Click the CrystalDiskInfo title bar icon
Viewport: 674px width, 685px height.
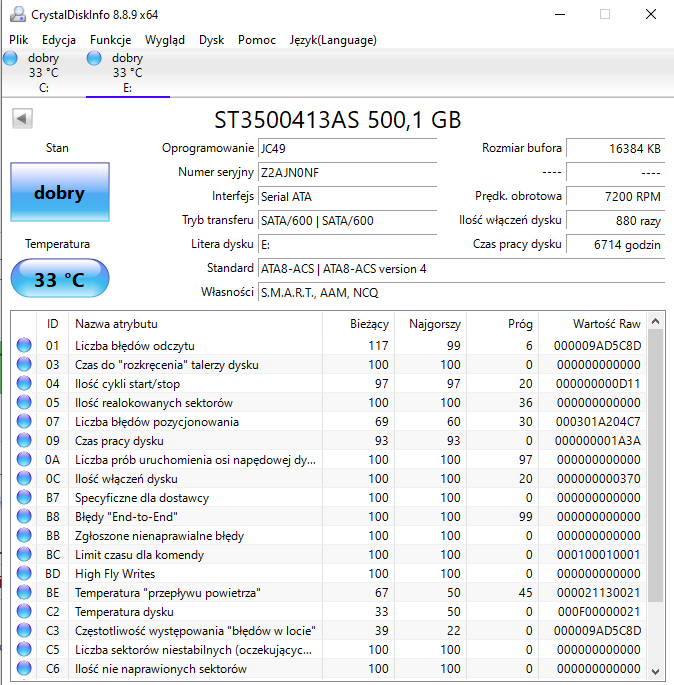tap(17, 14)
